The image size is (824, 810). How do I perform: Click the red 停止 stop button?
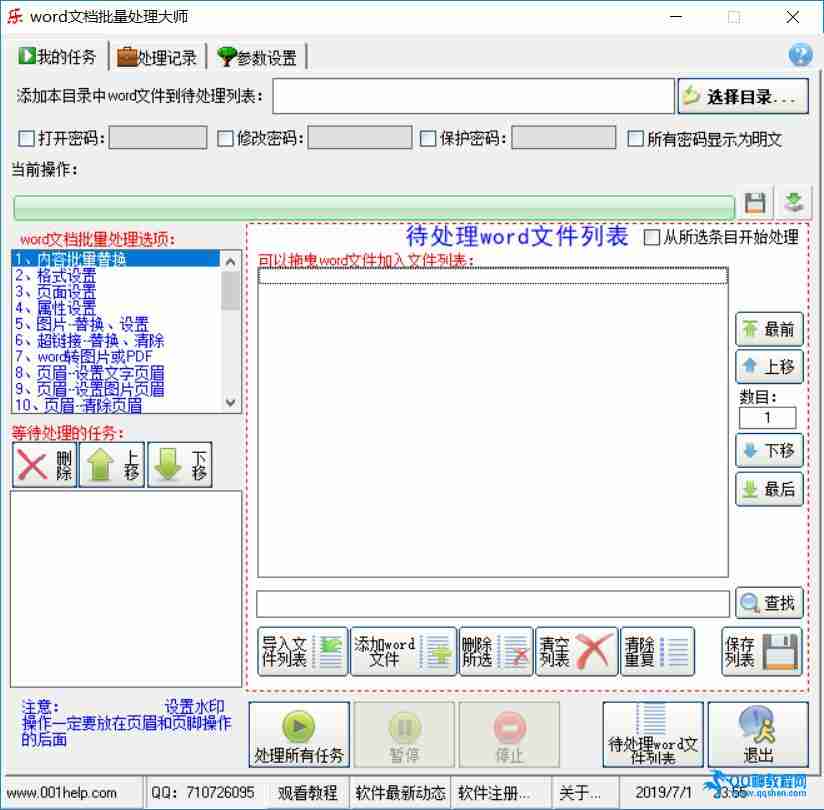tap(509, 734)
